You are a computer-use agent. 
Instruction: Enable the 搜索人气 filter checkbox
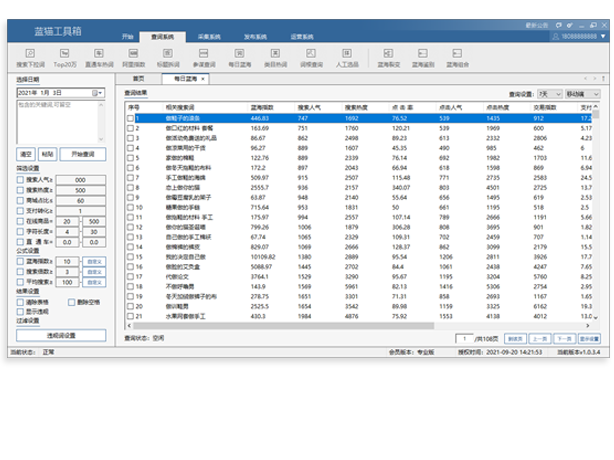point(21,179)
